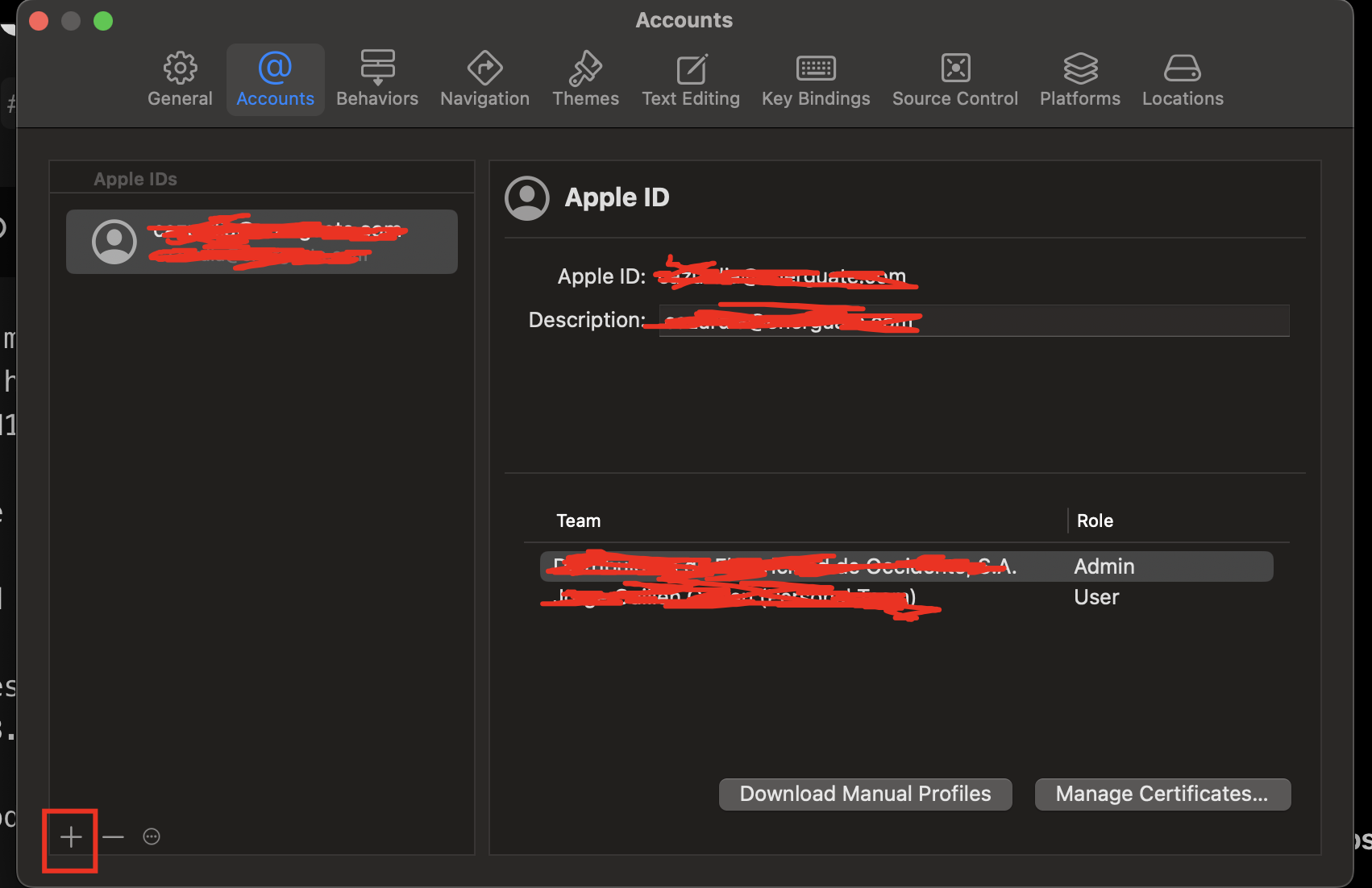This screenshot has width=1372, height=888.
Task: Add a new account with plus button
Action: pos(71,837)
